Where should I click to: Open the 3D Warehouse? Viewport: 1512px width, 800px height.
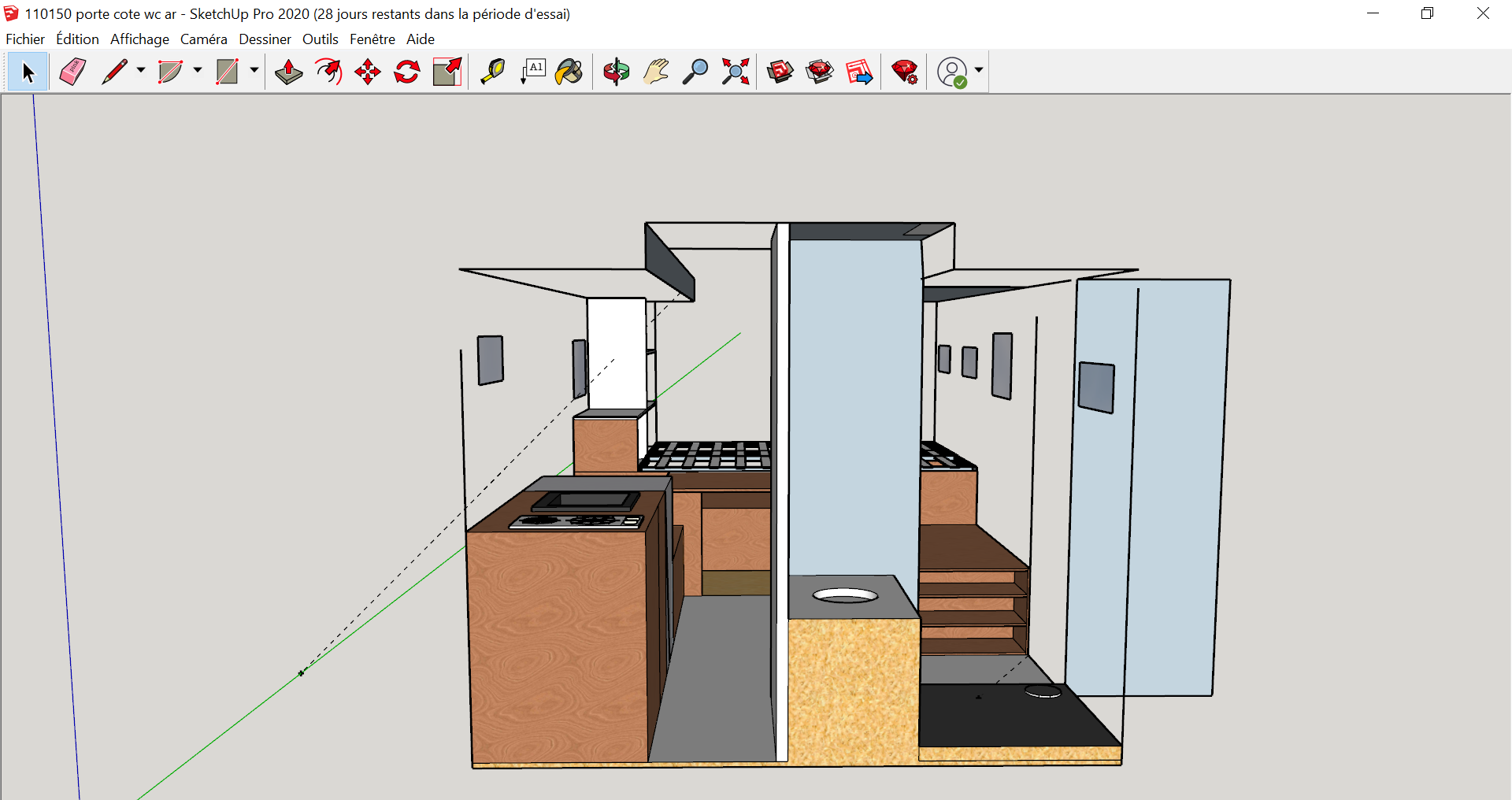[780, 72]
